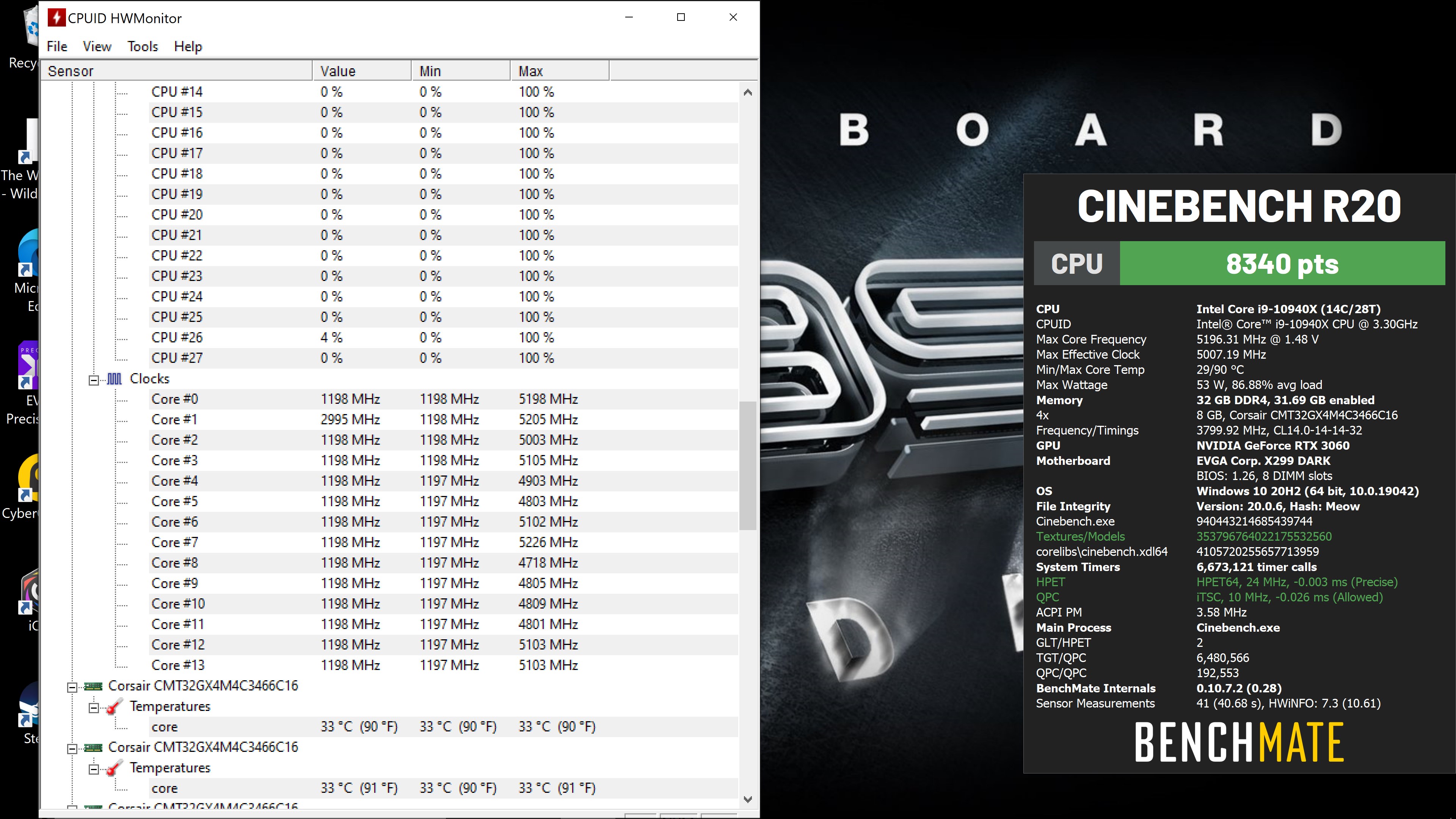Screen dimensions: 1456x819
Task: Open the Tools menu
Action: coord(143,46)
